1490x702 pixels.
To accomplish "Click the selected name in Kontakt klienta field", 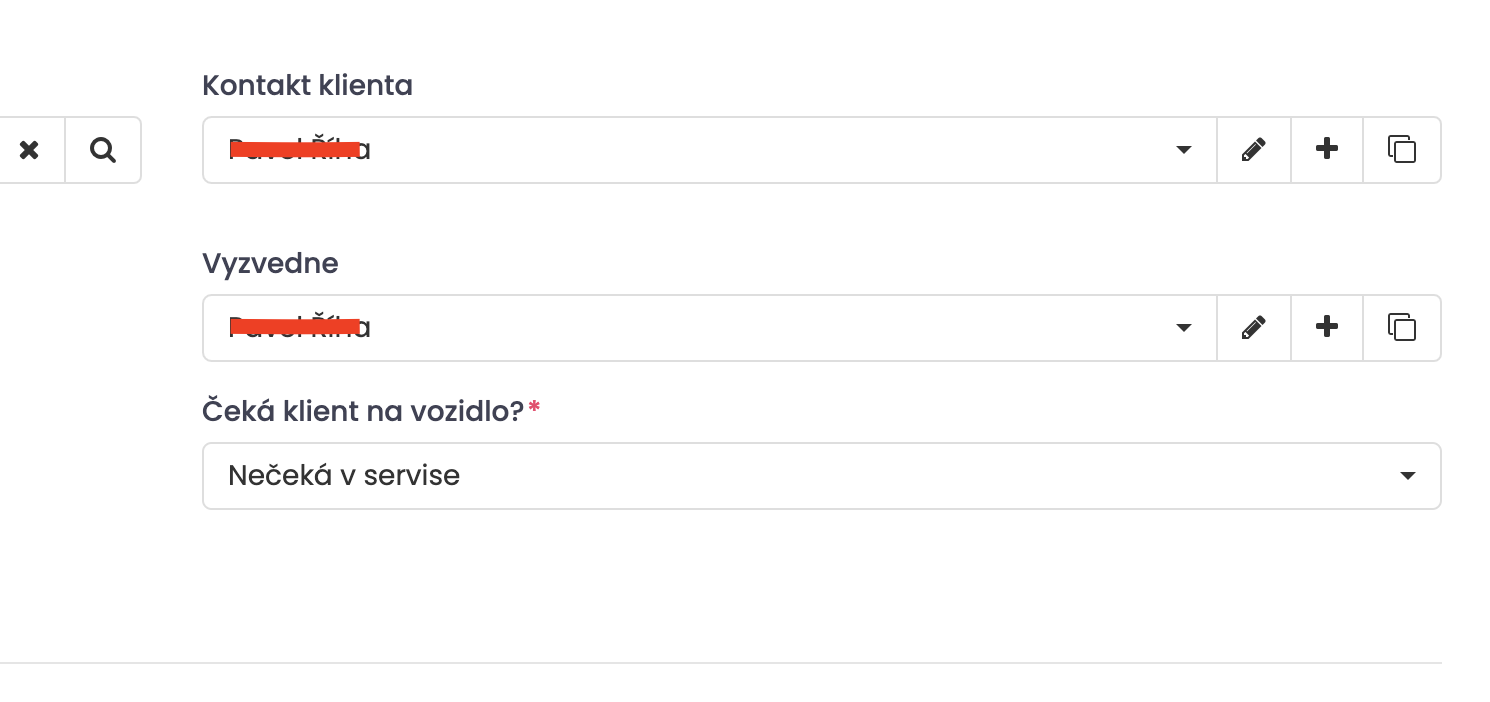I will pos(299,150).
